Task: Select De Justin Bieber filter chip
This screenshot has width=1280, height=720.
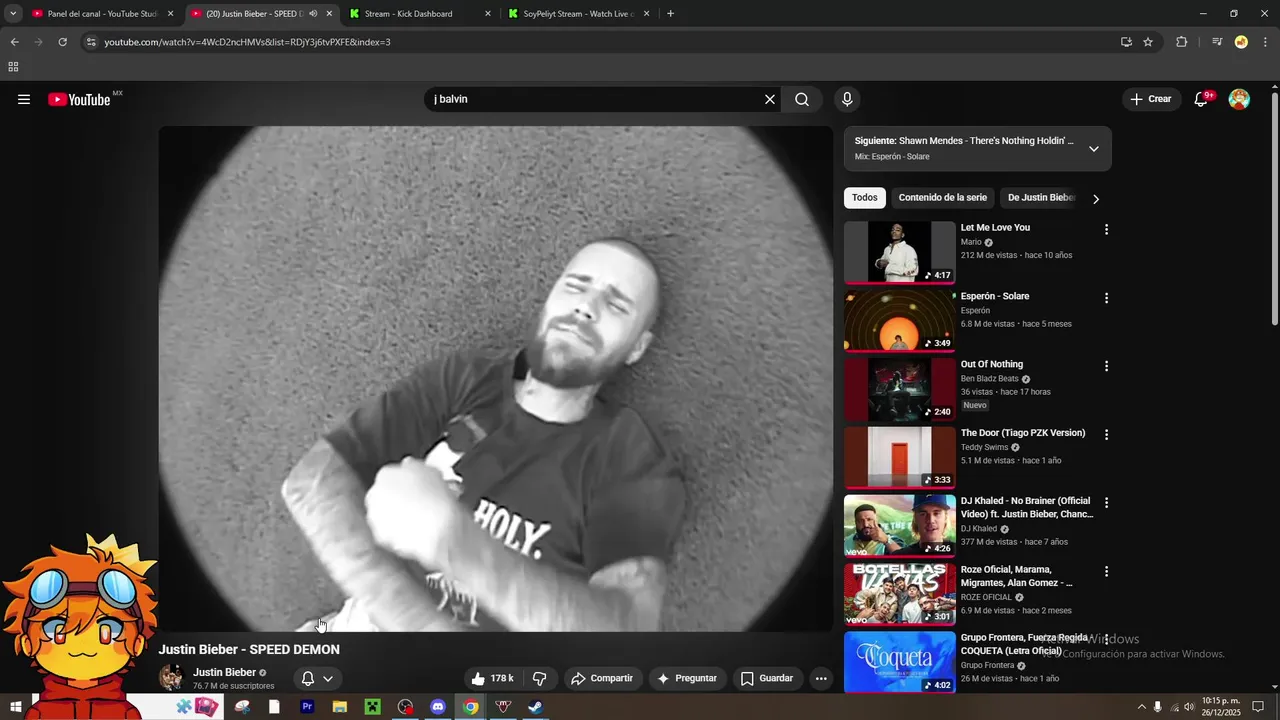Action: (1041, 198)
